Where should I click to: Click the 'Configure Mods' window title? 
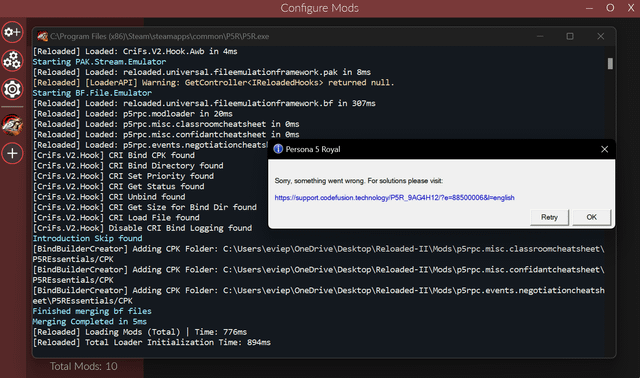(320, 8)
